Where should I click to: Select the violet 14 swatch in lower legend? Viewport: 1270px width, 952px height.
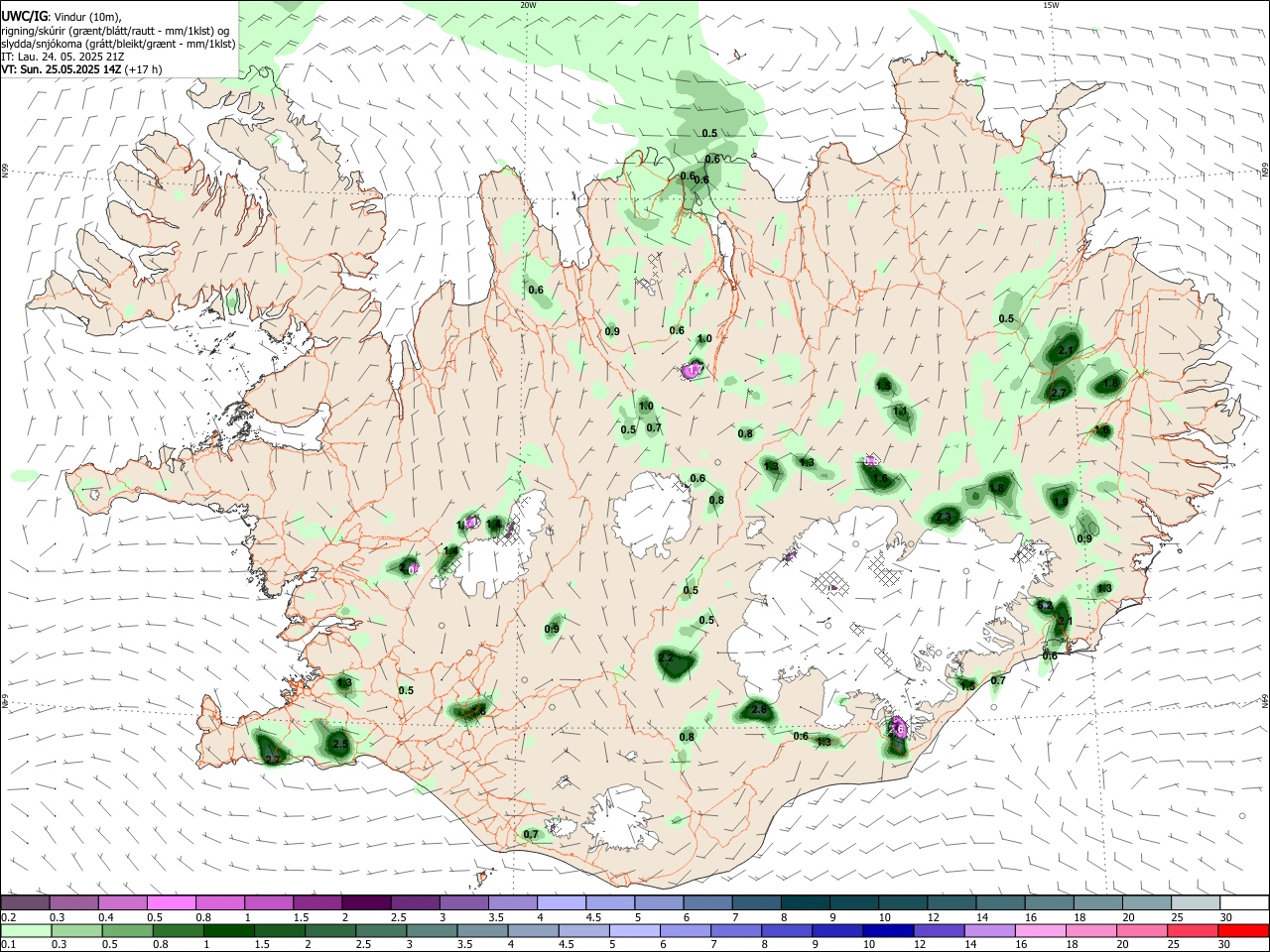pyautogui.click(x=989, y=931)
